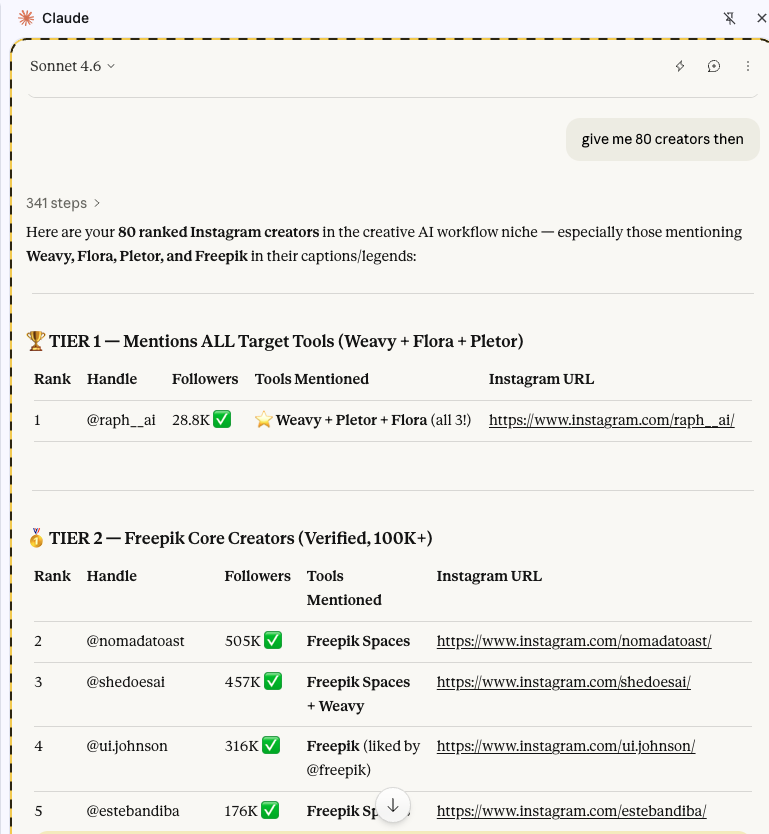Open the Sonnet 4.6 model dropdown
Viewport: 769px width, 834px height.
tap(72, 66)
